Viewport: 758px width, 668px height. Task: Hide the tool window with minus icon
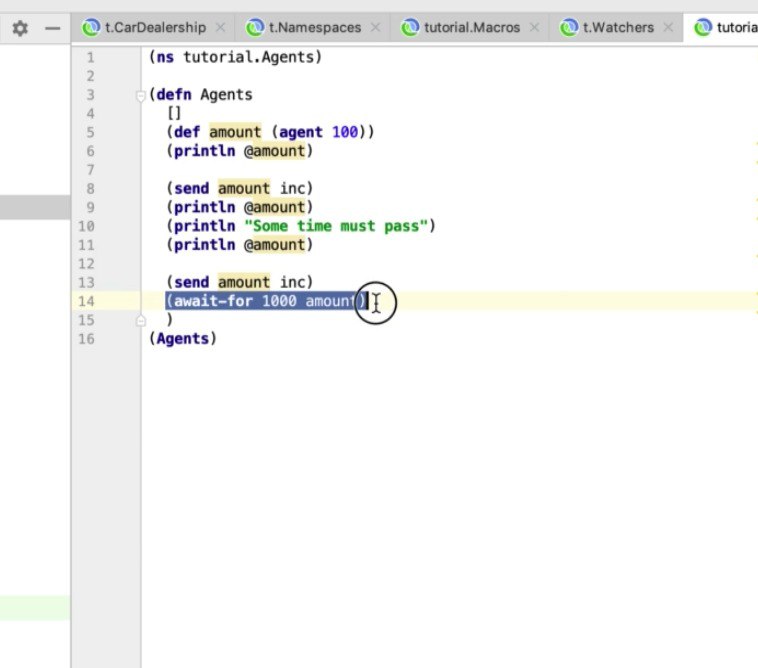(x=53, y=28)
